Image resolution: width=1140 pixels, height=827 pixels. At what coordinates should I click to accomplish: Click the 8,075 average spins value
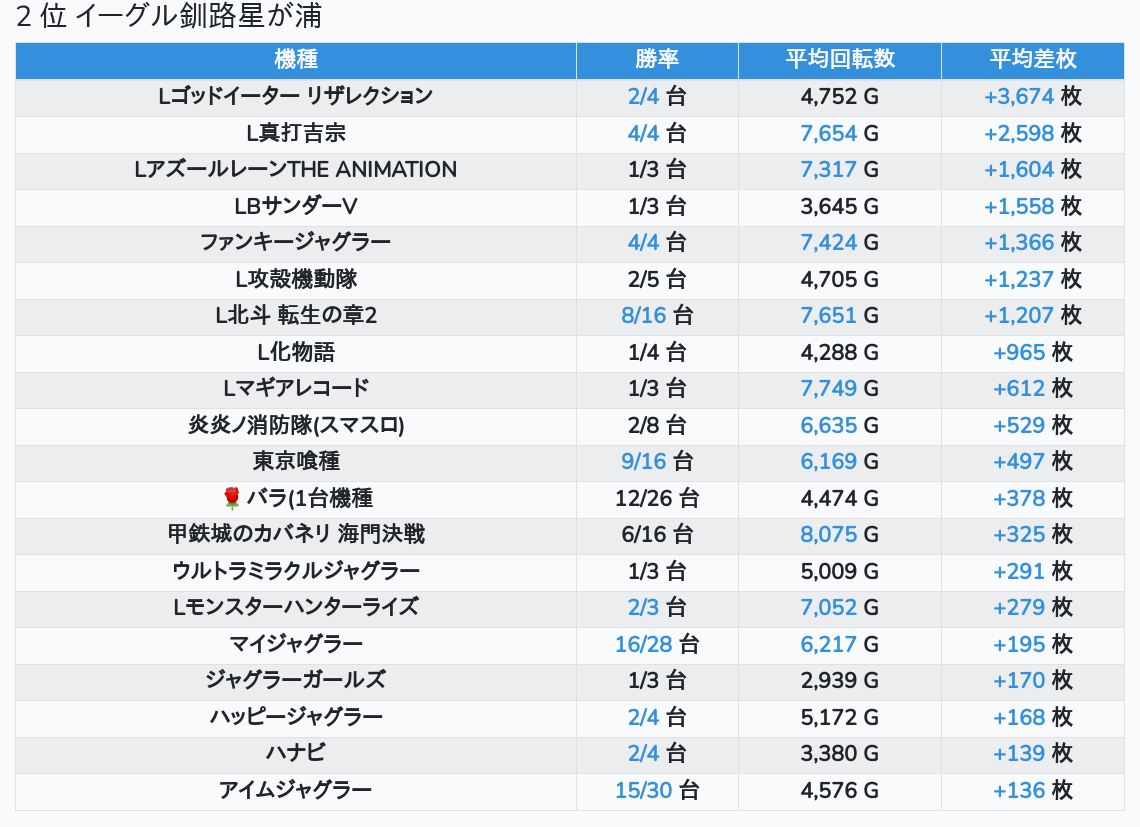click(828, 535)
